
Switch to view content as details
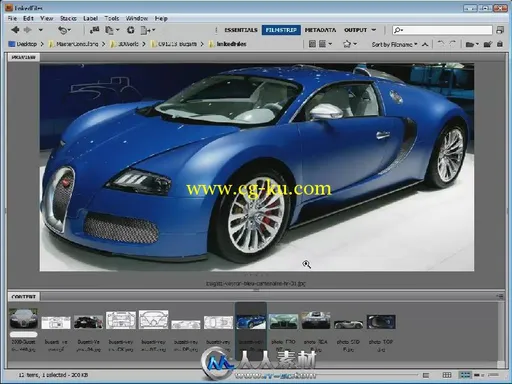[479, 375]
